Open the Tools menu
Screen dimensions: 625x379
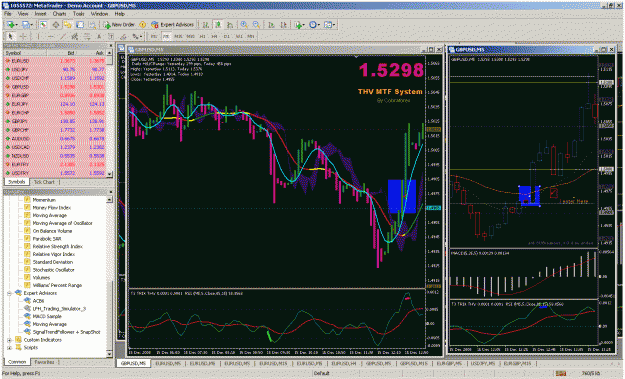point(79,14)
